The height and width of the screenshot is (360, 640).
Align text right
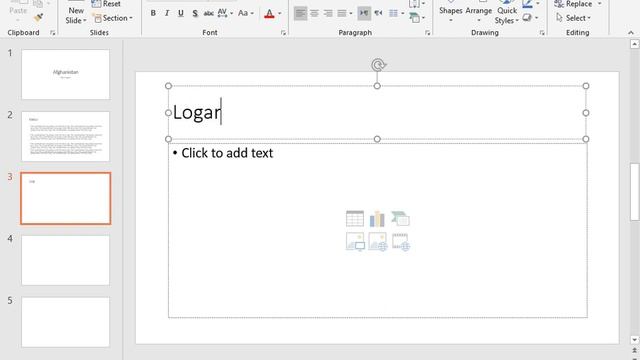[328, 13]
